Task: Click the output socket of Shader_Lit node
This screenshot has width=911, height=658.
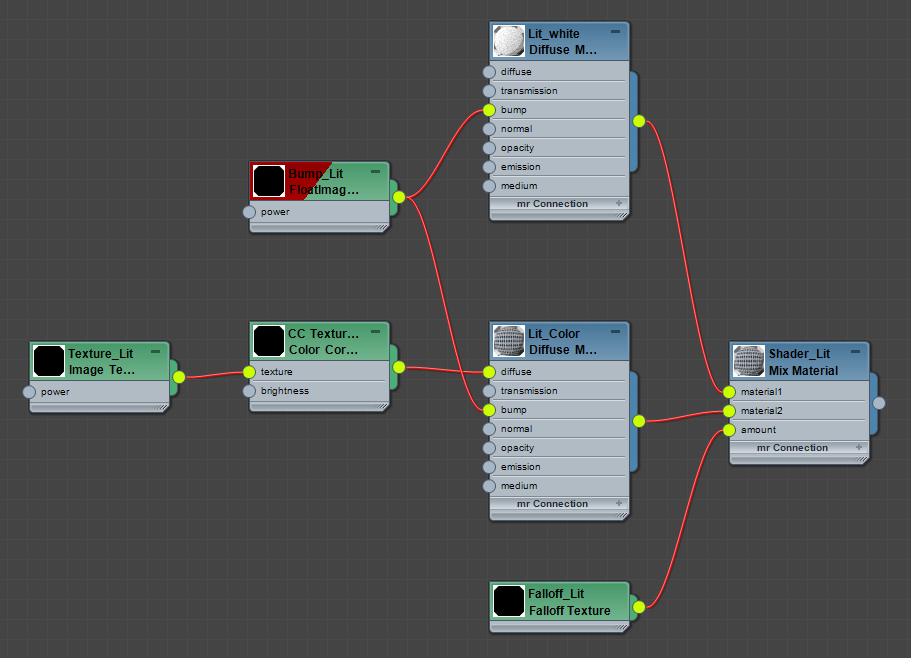Action: click(x=879, y=402)
